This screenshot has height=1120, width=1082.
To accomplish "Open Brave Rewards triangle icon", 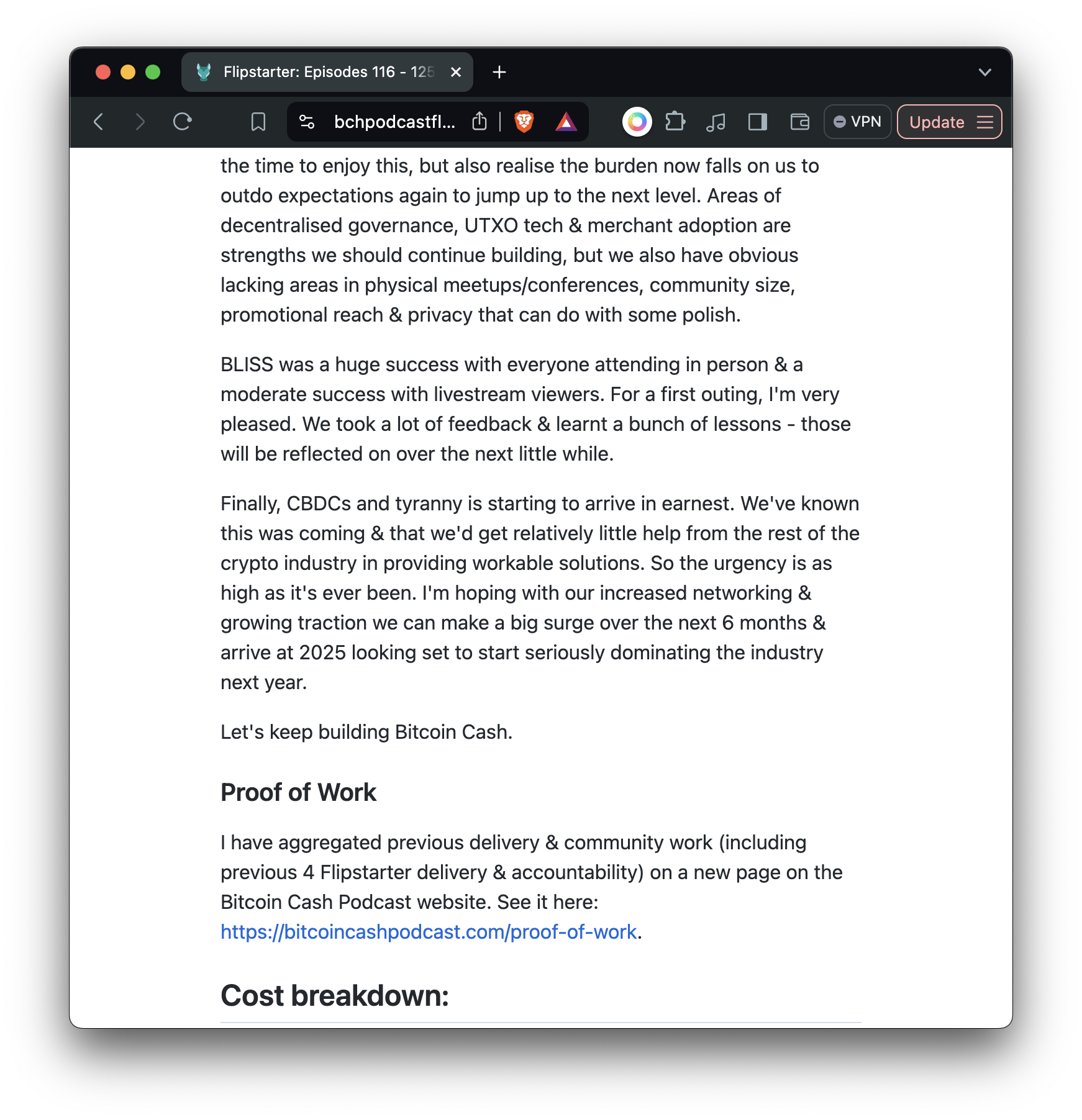I will (x=566, y=122).
